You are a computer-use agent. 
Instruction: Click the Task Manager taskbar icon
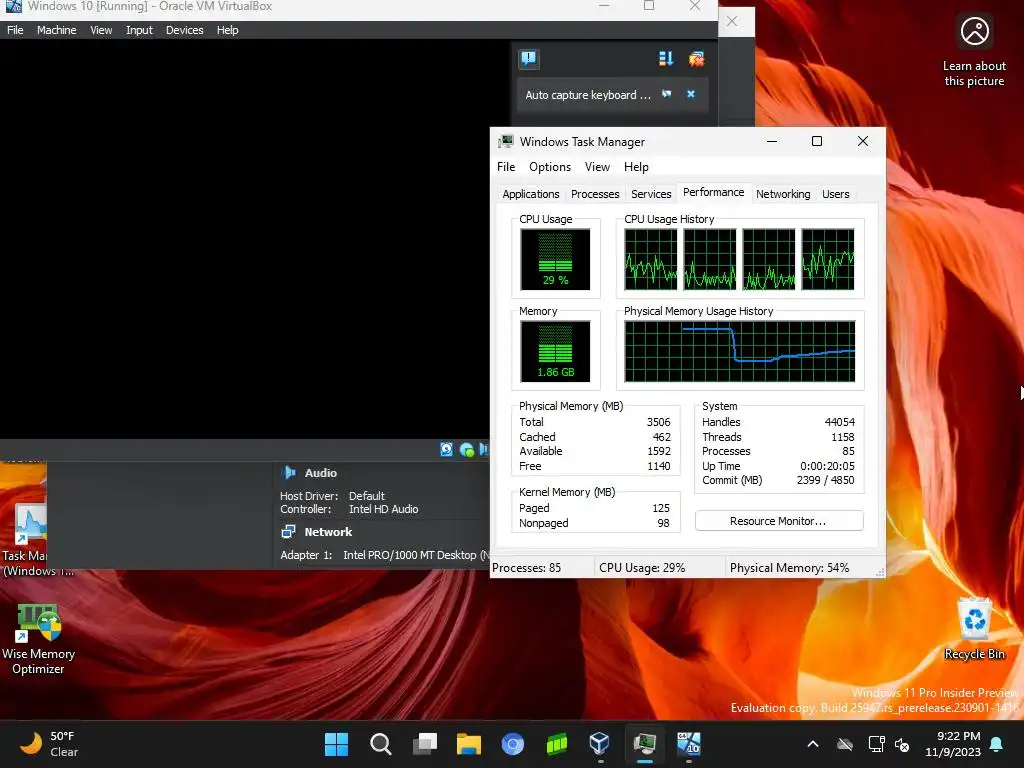point(645,744)
